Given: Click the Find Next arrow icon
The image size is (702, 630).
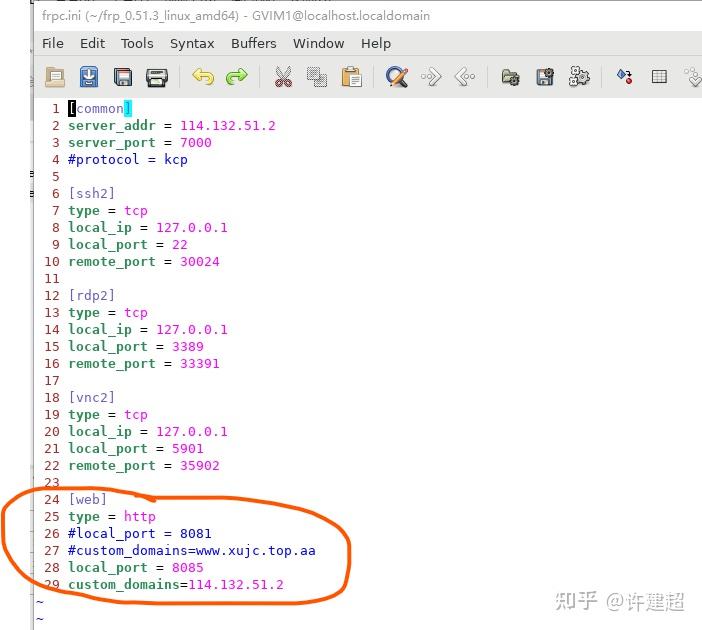Looking at the screenshot, I should (x=431, y=77).
